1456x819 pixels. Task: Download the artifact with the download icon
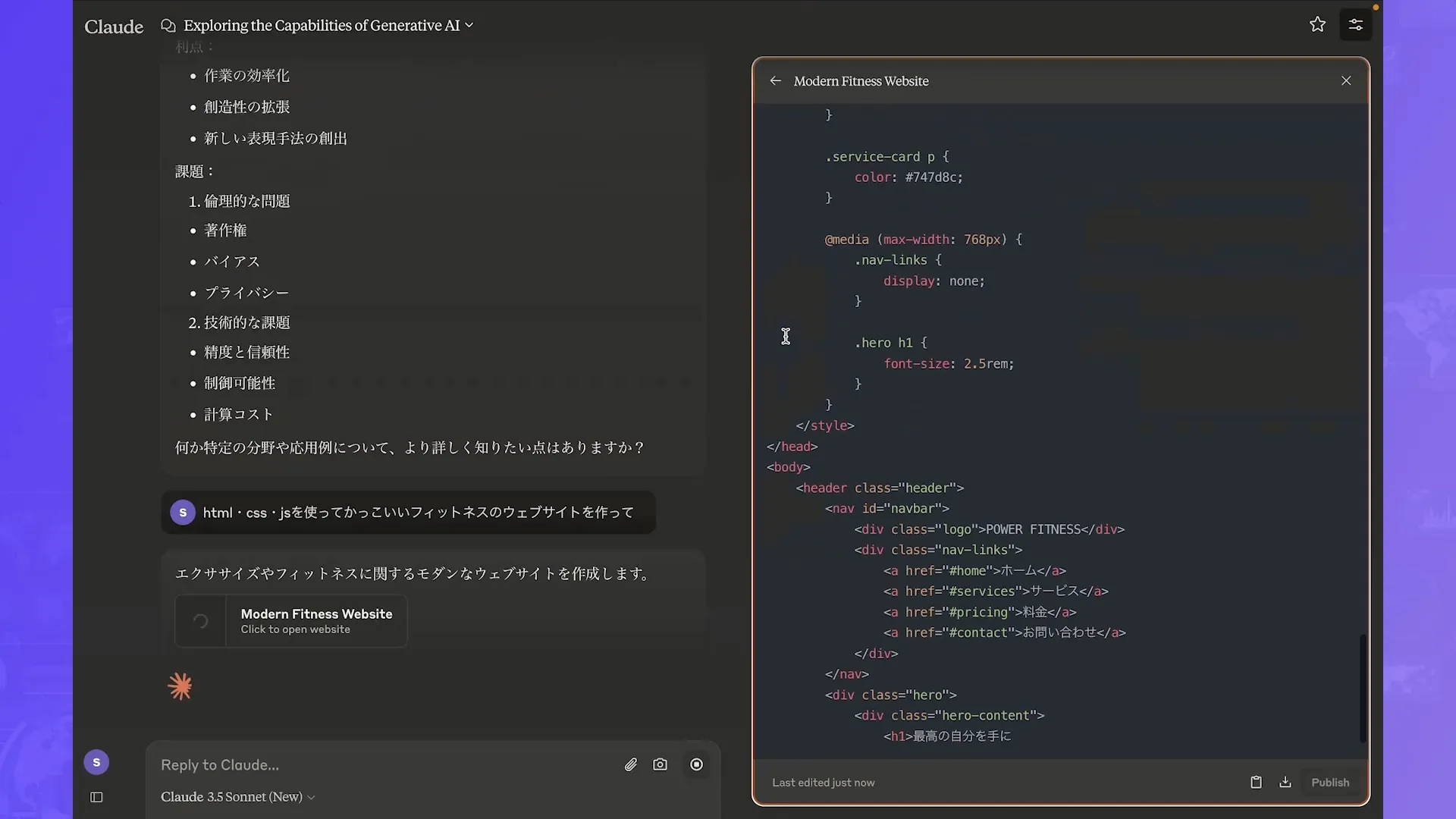coord(1285,782)
